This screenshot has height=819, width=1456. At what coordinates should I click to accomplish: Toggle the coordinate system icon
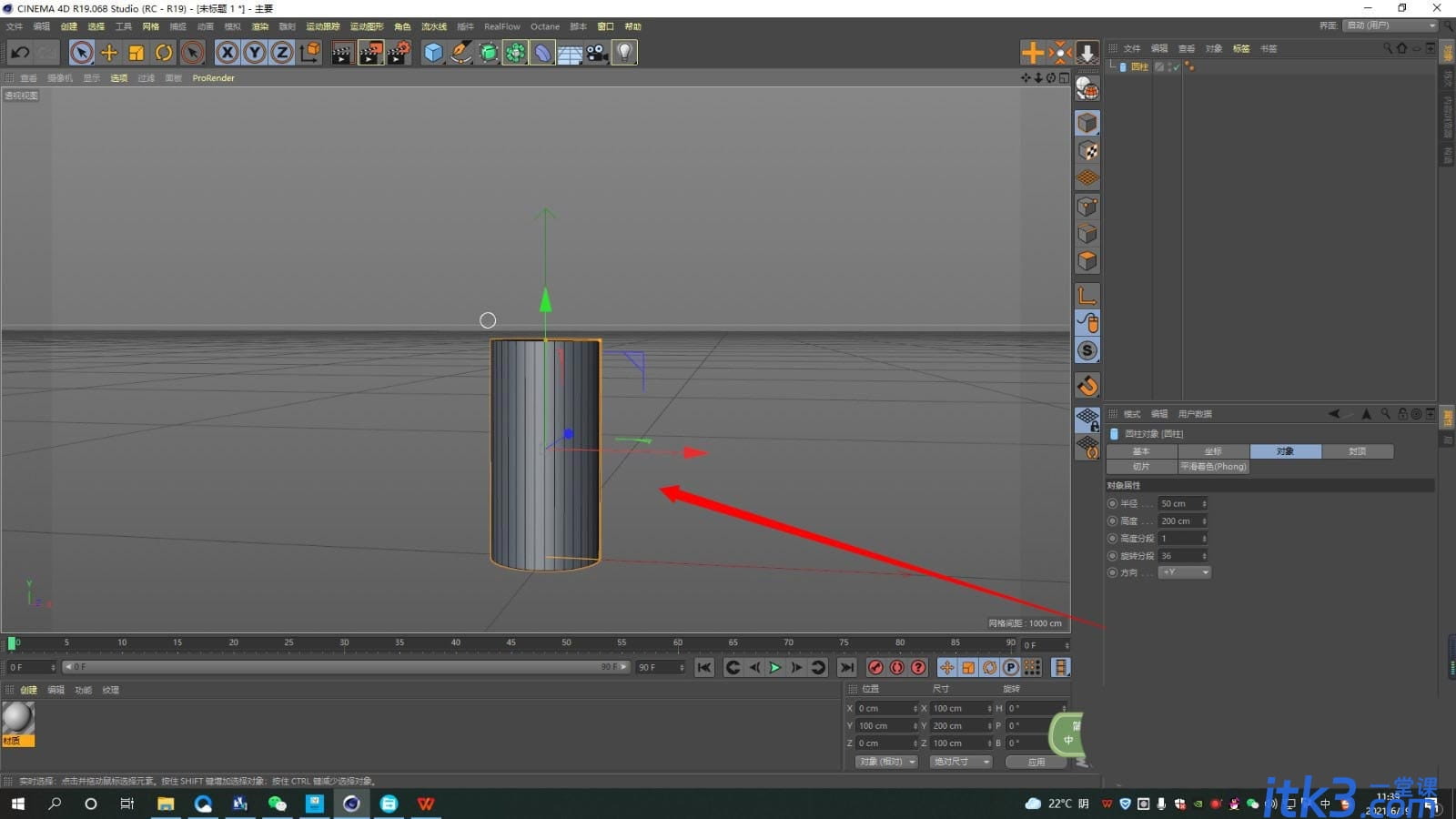(309, 53)
